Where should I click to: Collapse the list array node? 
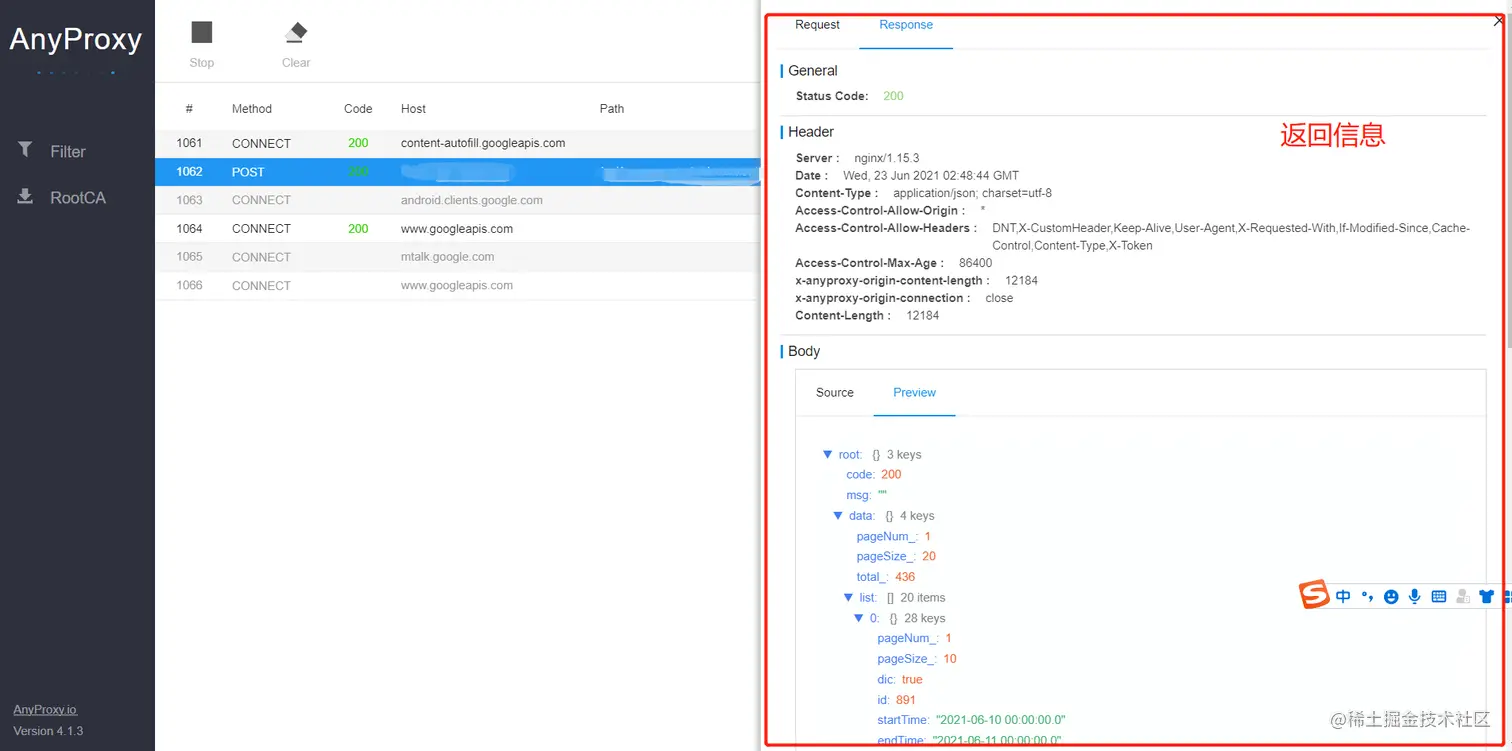[x=849, y=598]
